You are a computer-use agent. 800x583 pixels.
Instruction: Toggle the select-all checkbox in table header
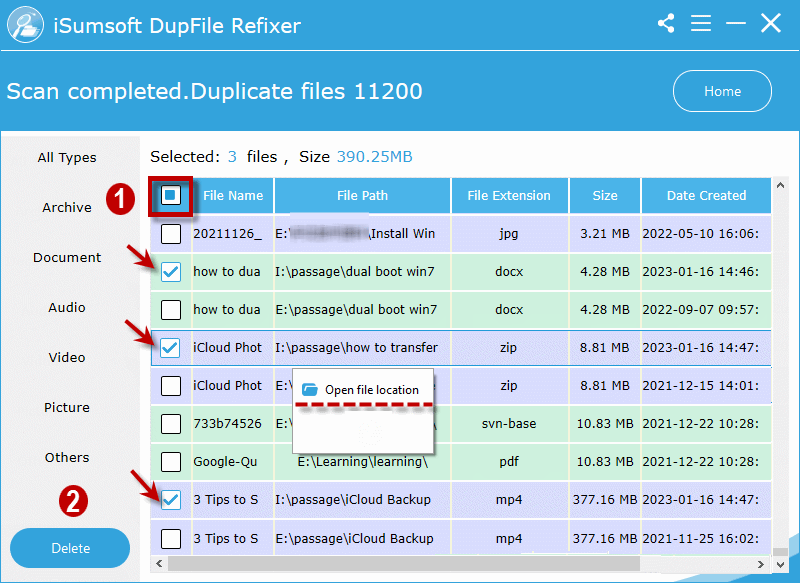pyautogui.click(x=171, y=195)
